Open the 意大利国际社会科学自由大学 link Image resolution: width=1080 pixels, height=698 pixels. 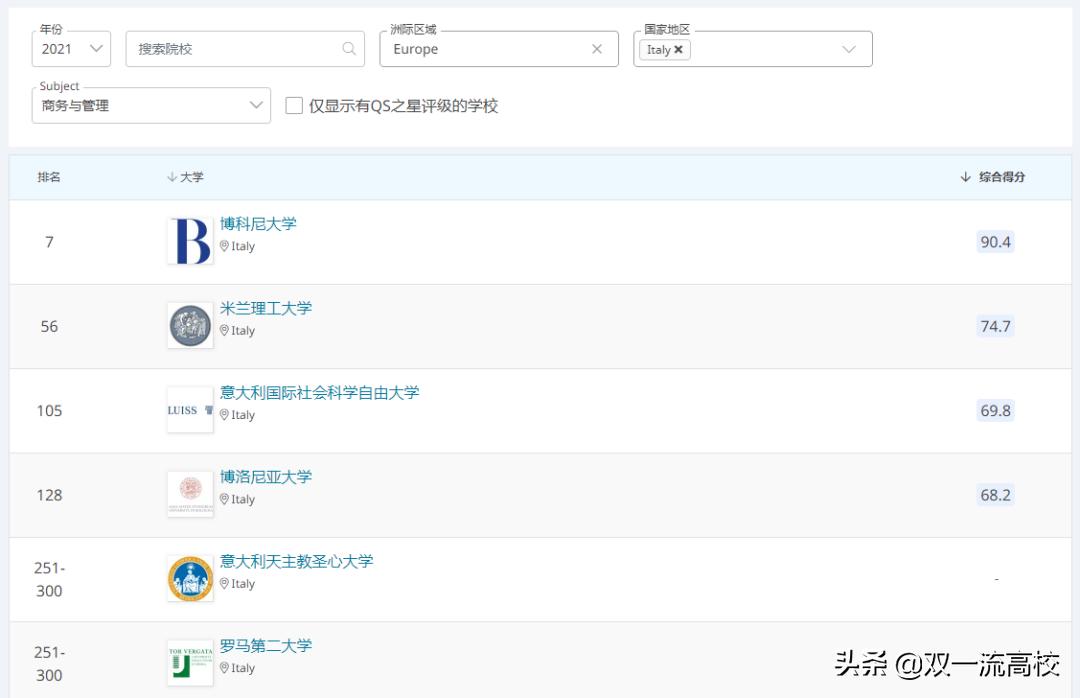pyautogui.click(x=319, y=393)
